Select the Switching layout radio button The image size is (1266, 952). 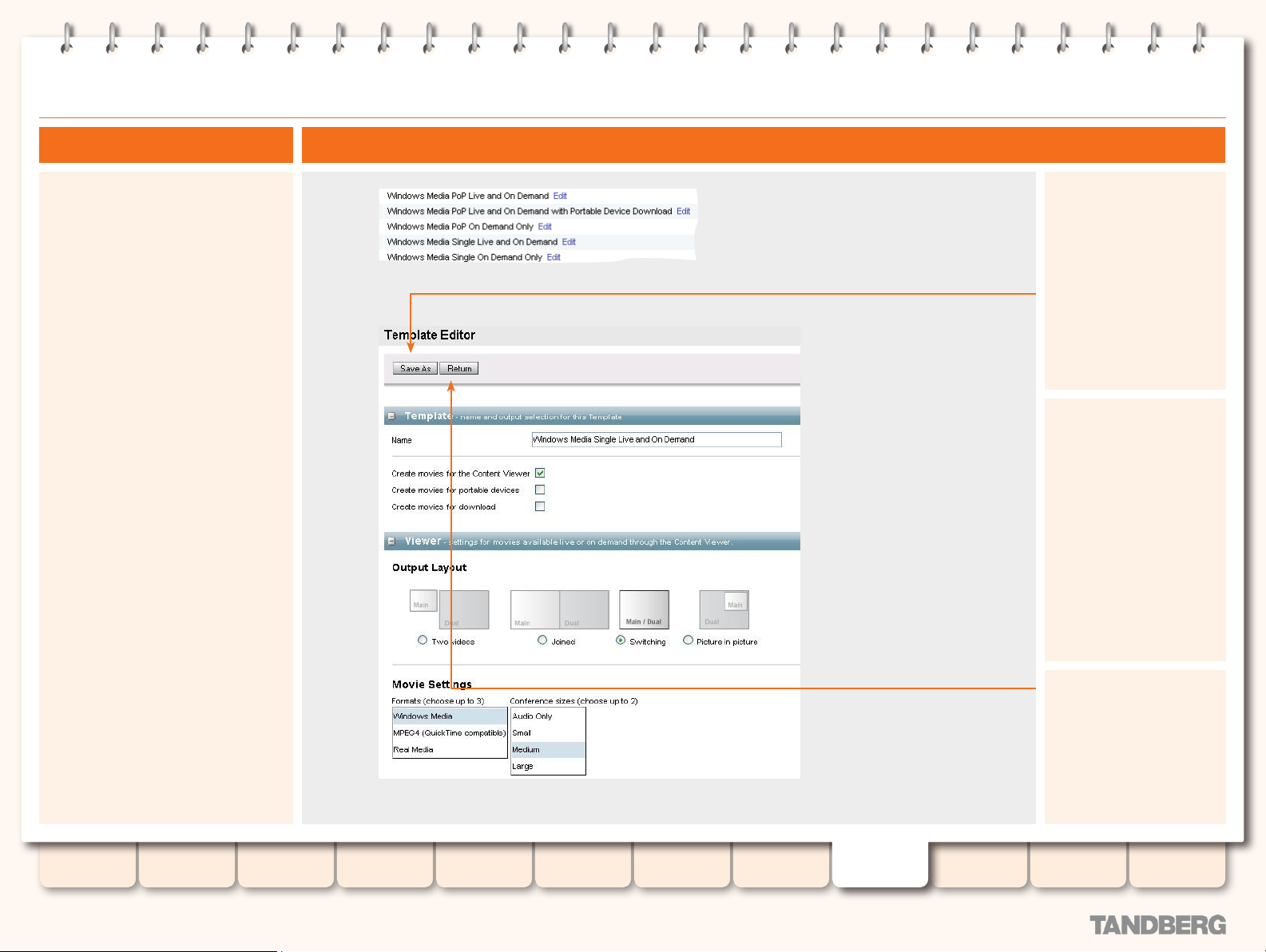pos(621,640)
